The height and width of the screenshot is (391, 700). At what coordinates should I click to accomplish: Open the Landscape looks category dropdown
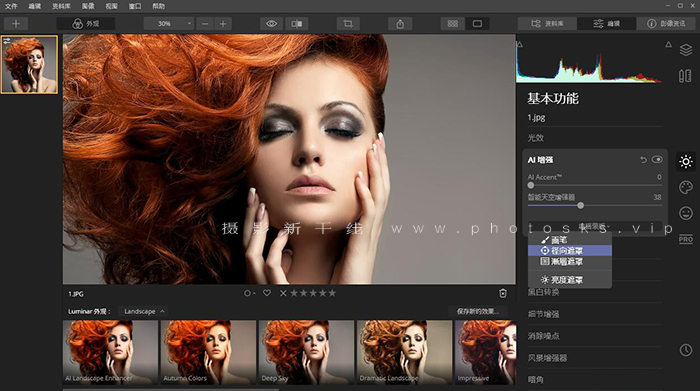coord(144,312)
